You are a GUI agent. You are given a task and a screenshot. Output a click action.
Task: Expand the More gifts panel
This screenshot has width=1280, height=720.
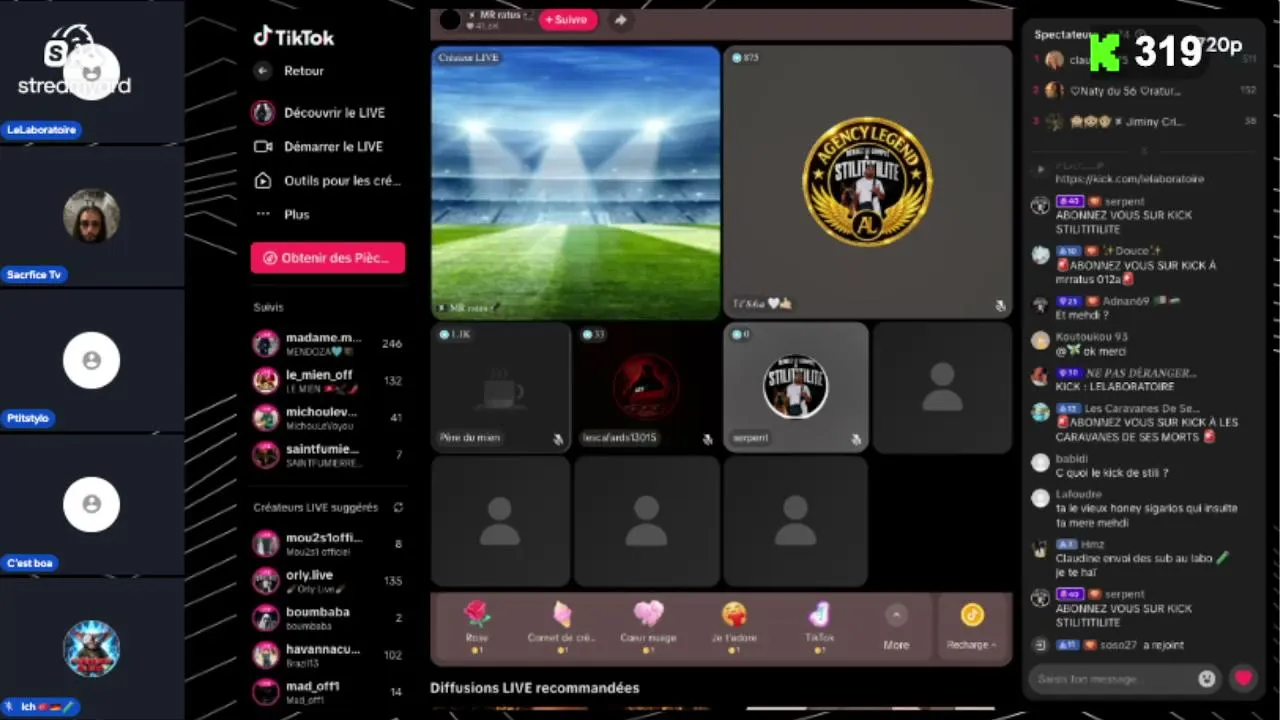tap(896, 628)
